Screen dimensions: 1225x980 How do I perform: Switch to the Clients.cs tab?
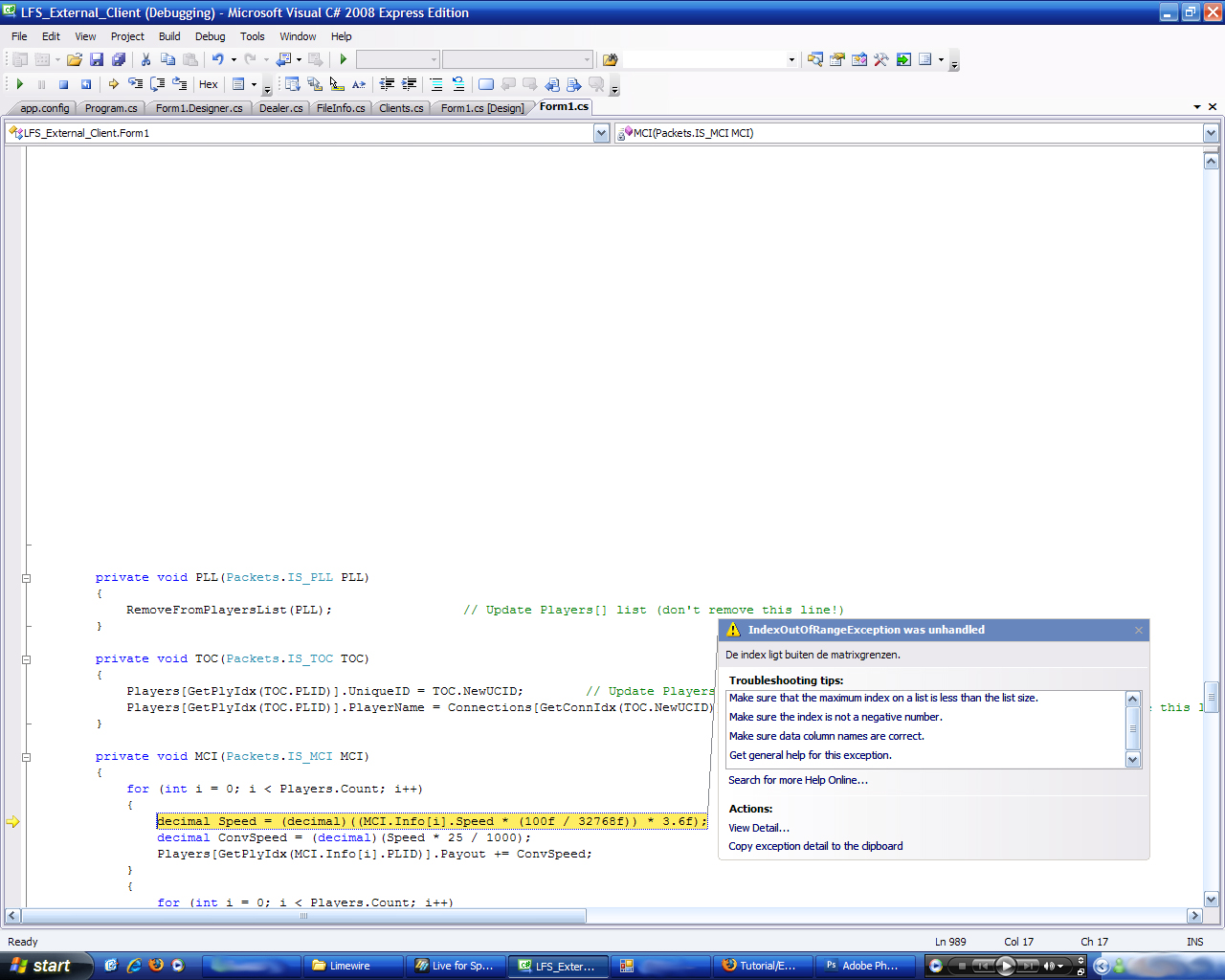(x=401, y=108)
